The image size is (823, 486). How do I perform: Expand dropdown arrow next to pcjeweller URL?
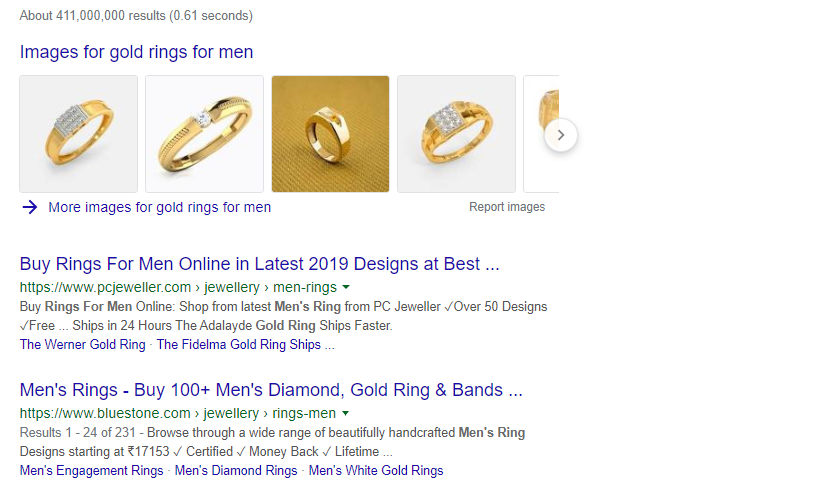pyautogui.click(x=346, y=288)
